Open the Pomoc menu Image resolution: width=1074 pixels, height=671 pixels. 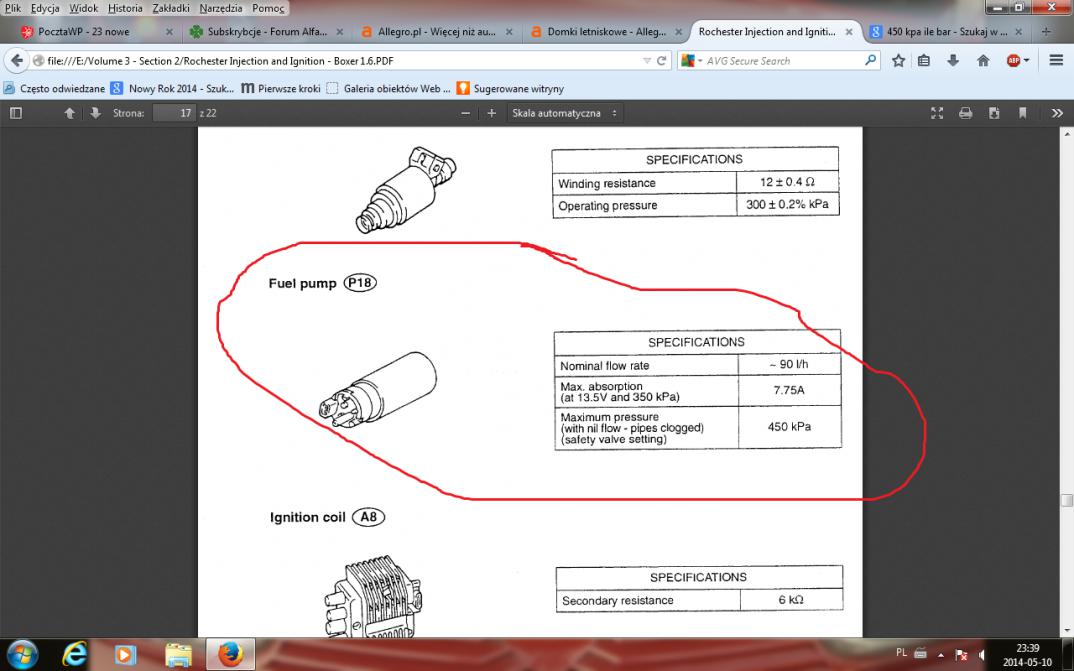click(268, 8)
